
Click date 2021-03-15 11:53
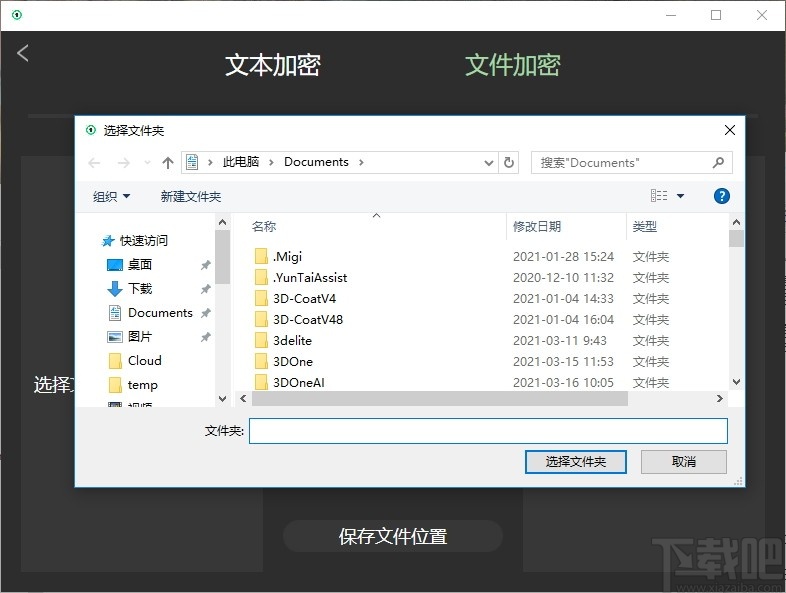(x=563, y=362)
